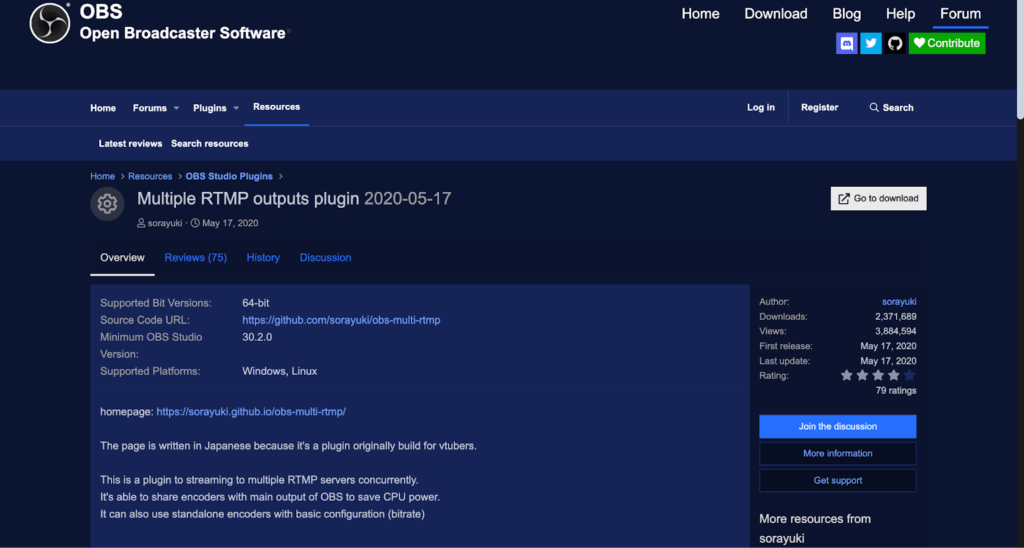This screenshot has height=548, width=1024.
Task: Click the Get support button
Action: [837, 481]
